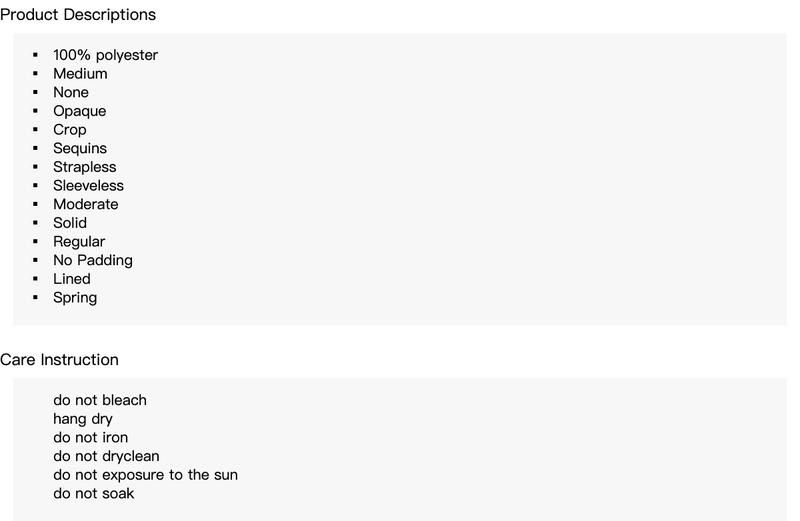Image resolution: width=800 pixels, height=521 pixels.
Task: Select the do not bleach line
Action: click(x=100, y=400)
